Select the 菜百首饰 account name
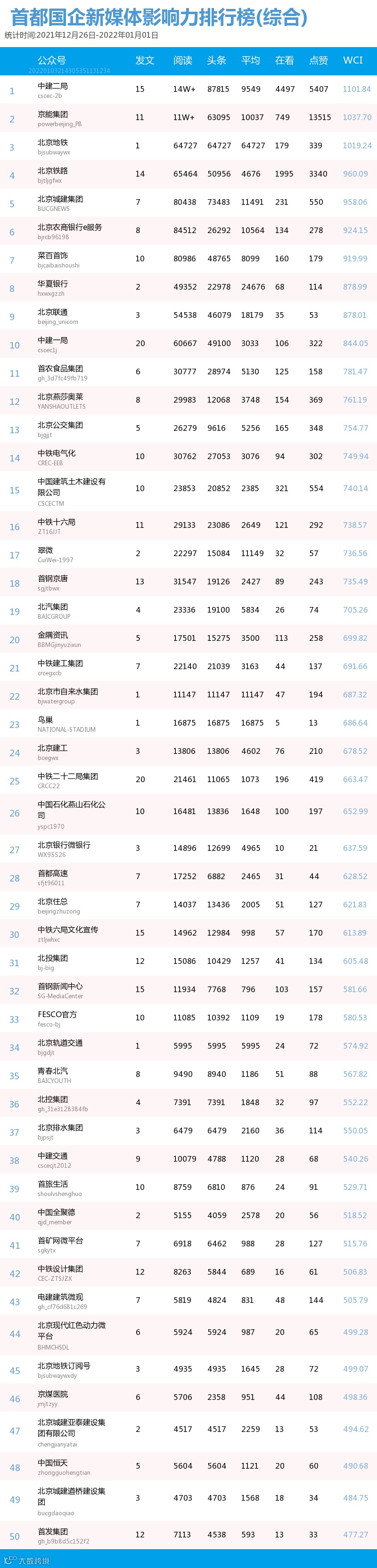 pyautogui.click(x=53, y=256)
